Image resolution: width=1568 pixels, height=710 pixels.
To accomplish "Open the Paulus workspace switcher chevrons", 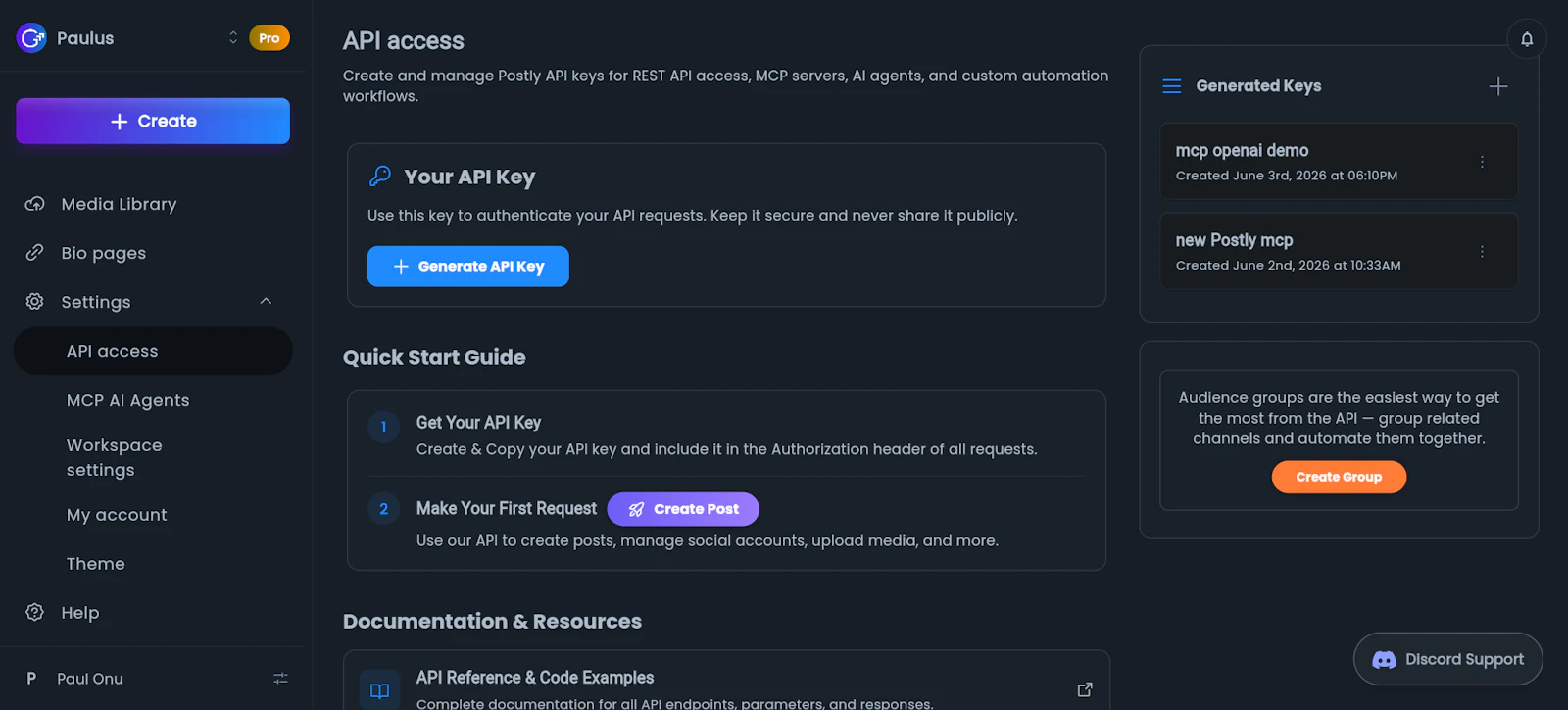I will pos(233,37).
